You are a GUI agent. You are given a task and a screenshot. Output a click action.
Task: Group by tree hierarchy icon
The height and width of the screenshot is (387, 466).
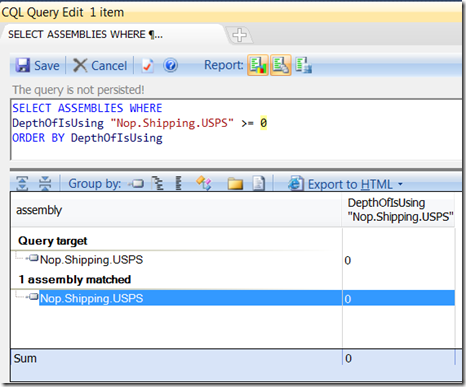coord(157,183)
